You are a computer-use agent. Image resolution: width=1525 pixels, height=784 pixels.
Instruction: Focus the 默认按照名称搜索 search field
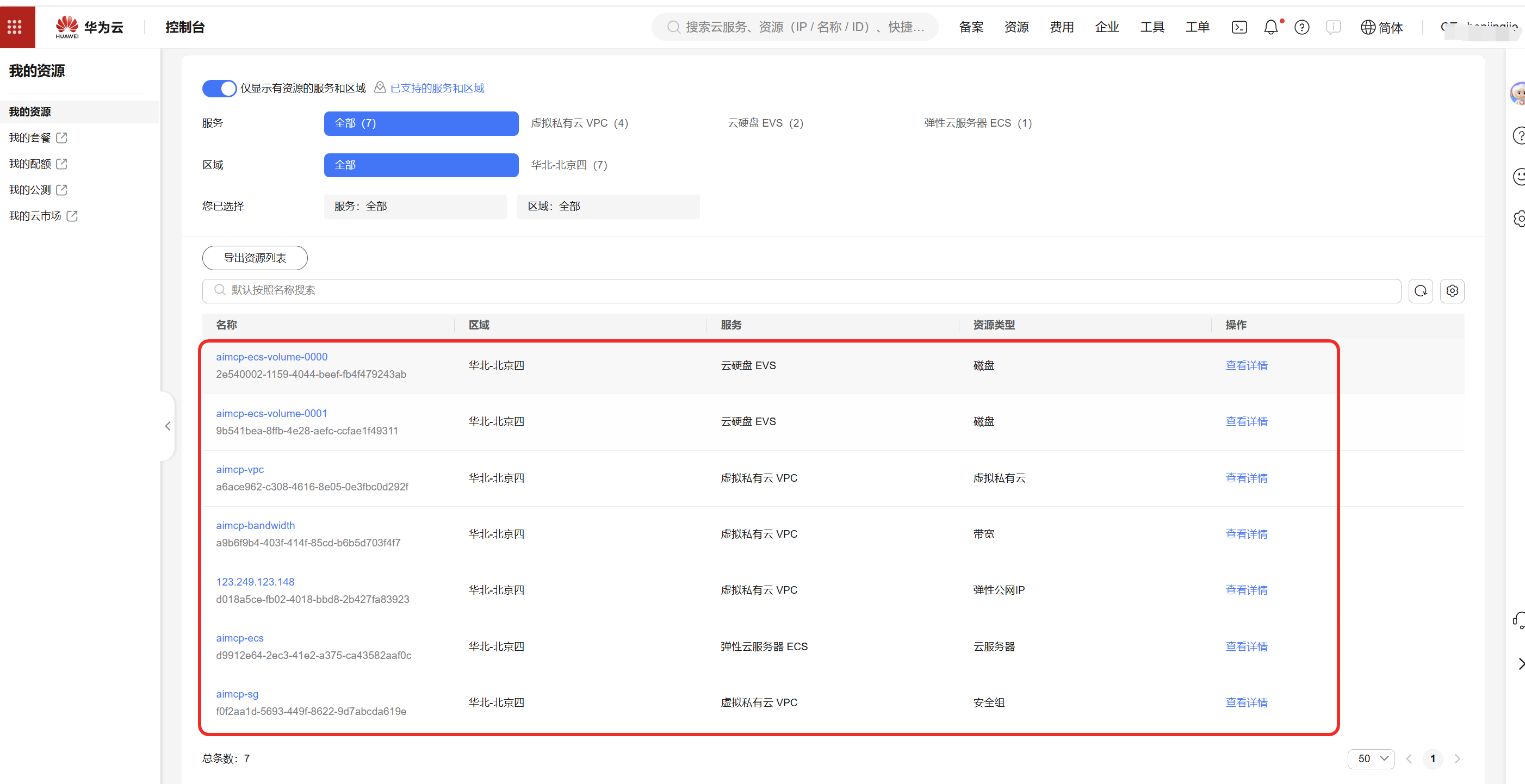click(x=802, y=290)
